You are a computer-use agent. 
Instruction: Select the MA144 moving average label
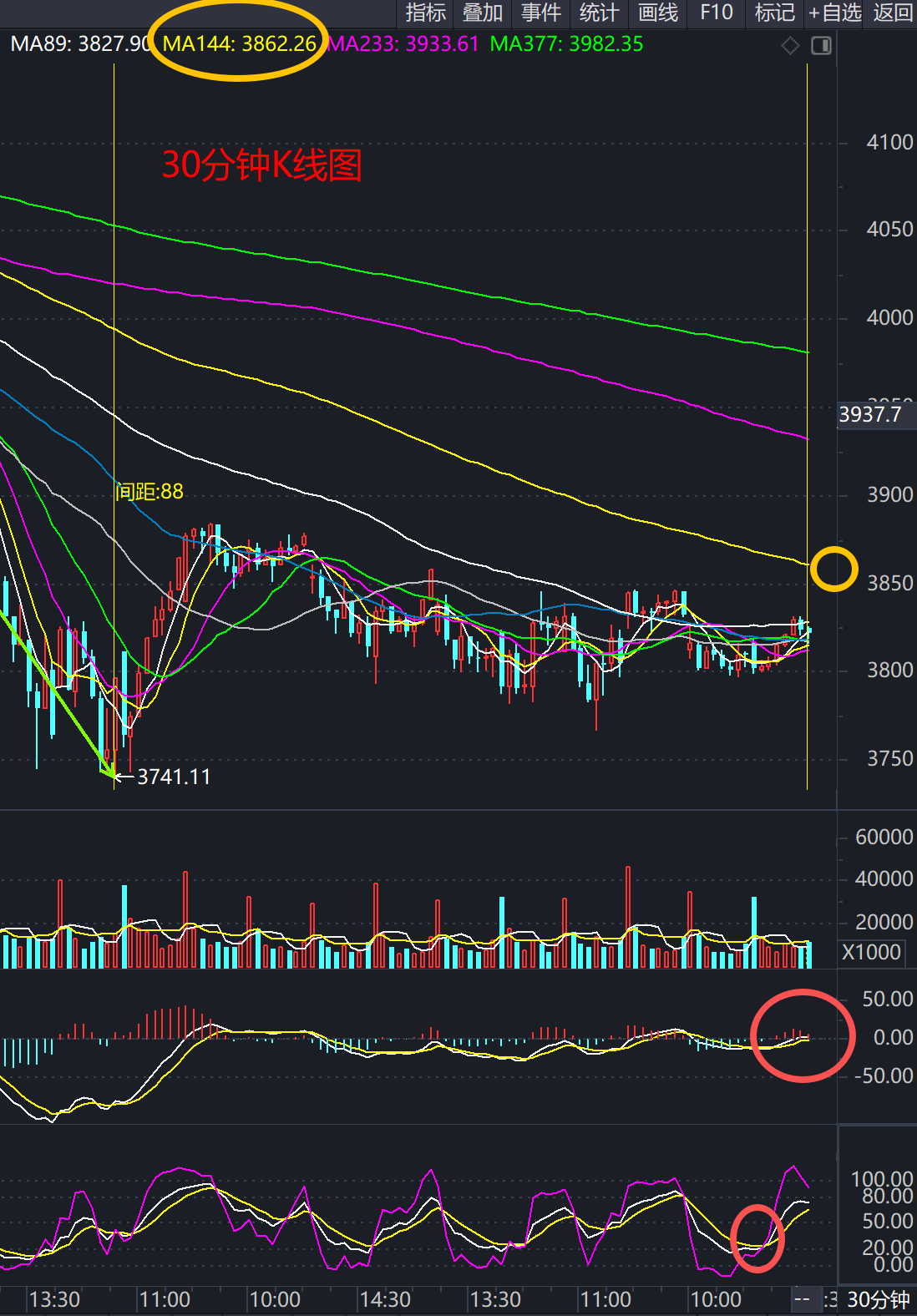coord(240,44)
